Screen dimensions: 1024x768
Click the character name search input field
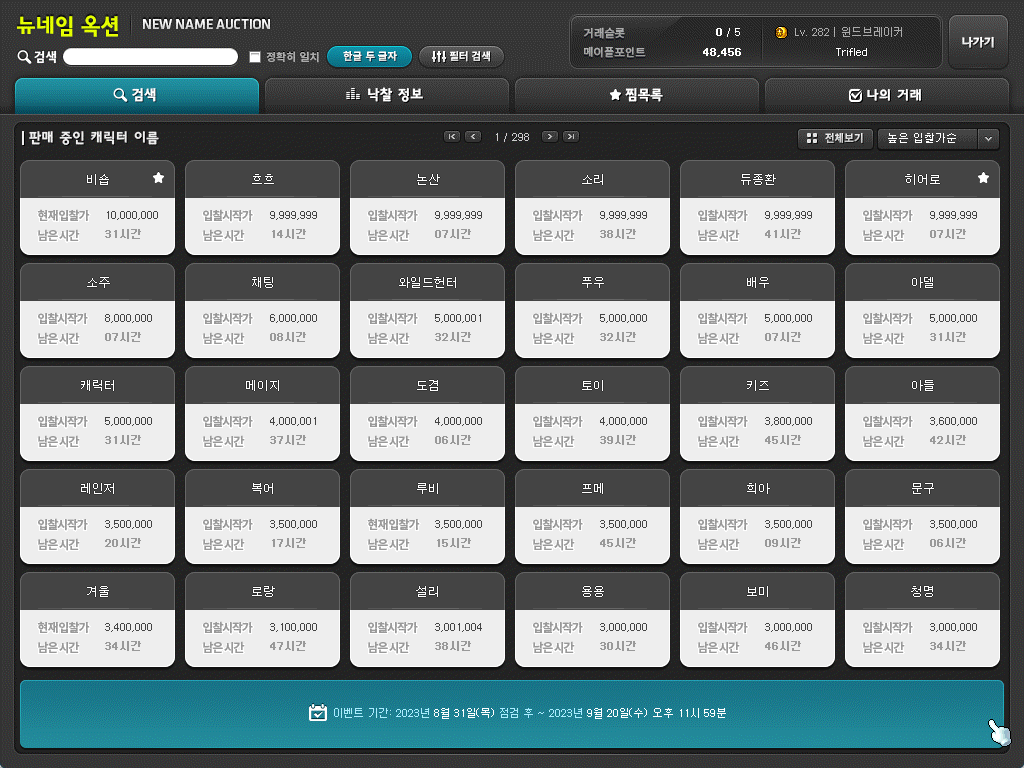pos(150,57)
